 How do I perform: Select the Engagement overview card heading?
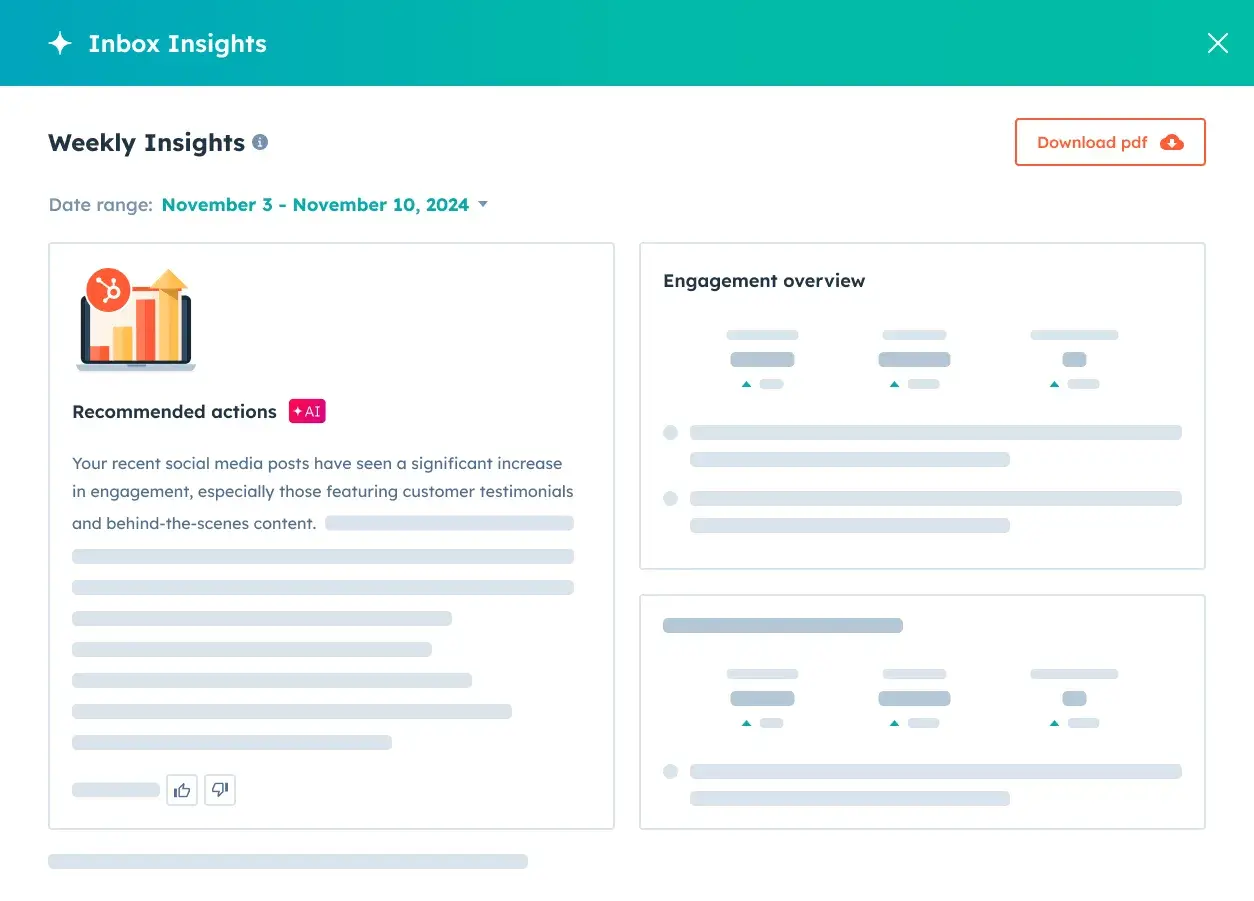coord(764,281)
